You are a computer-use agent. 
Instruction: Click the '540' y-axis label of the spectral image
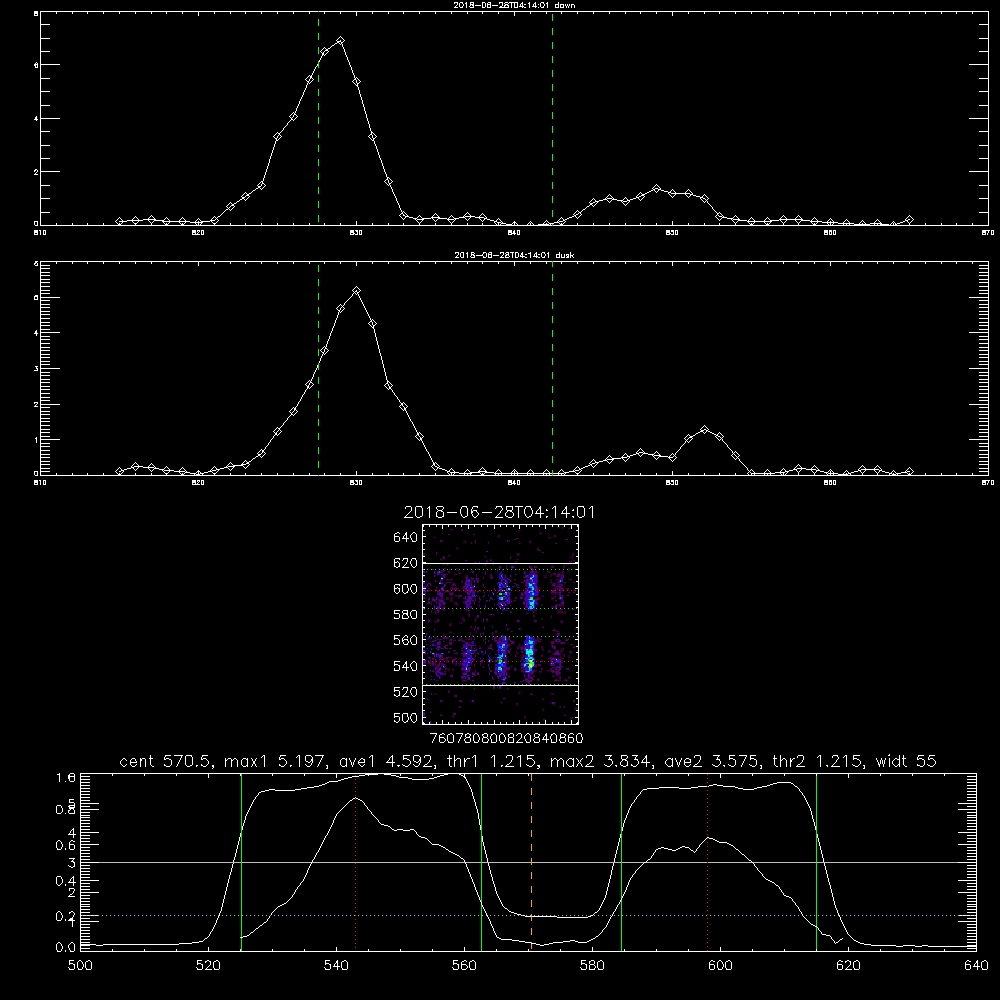pos(406,666)
